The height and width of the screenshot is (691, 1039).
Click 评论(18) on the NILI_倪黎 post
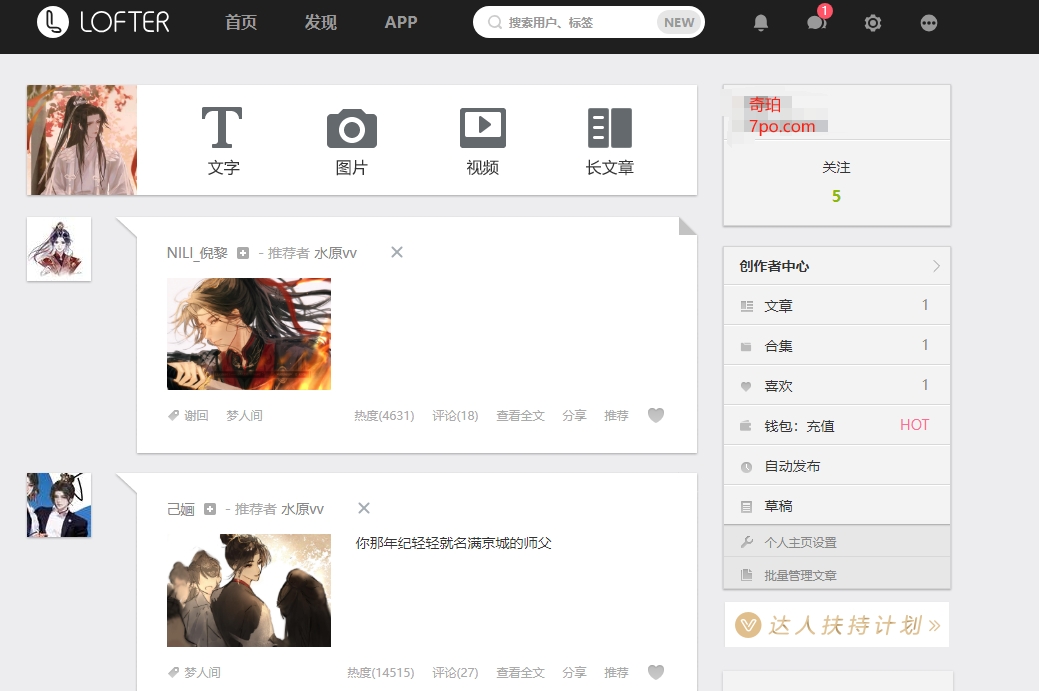point(455,416)
